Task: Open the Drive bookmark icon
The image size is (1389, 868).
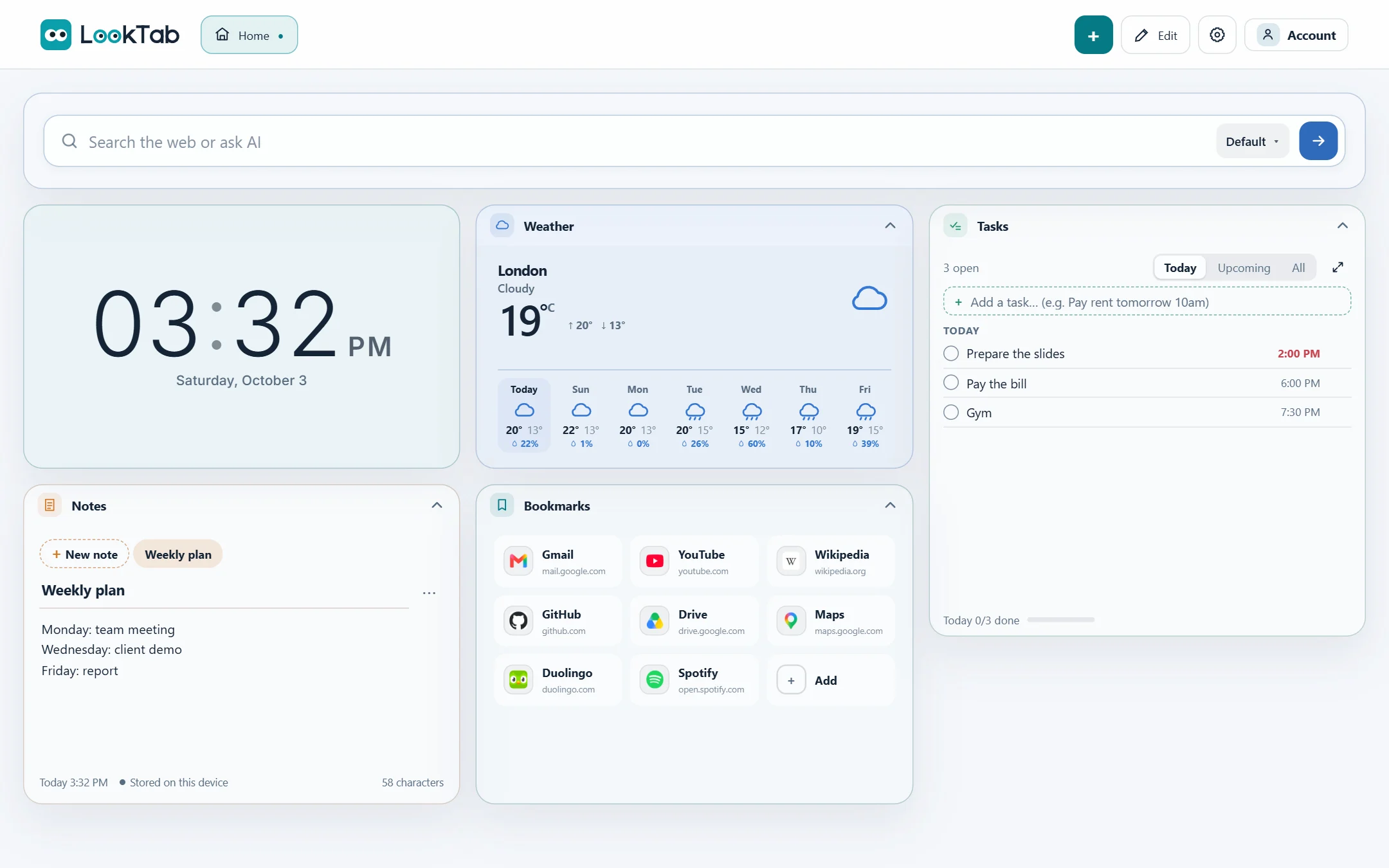Action: [655, 620]
